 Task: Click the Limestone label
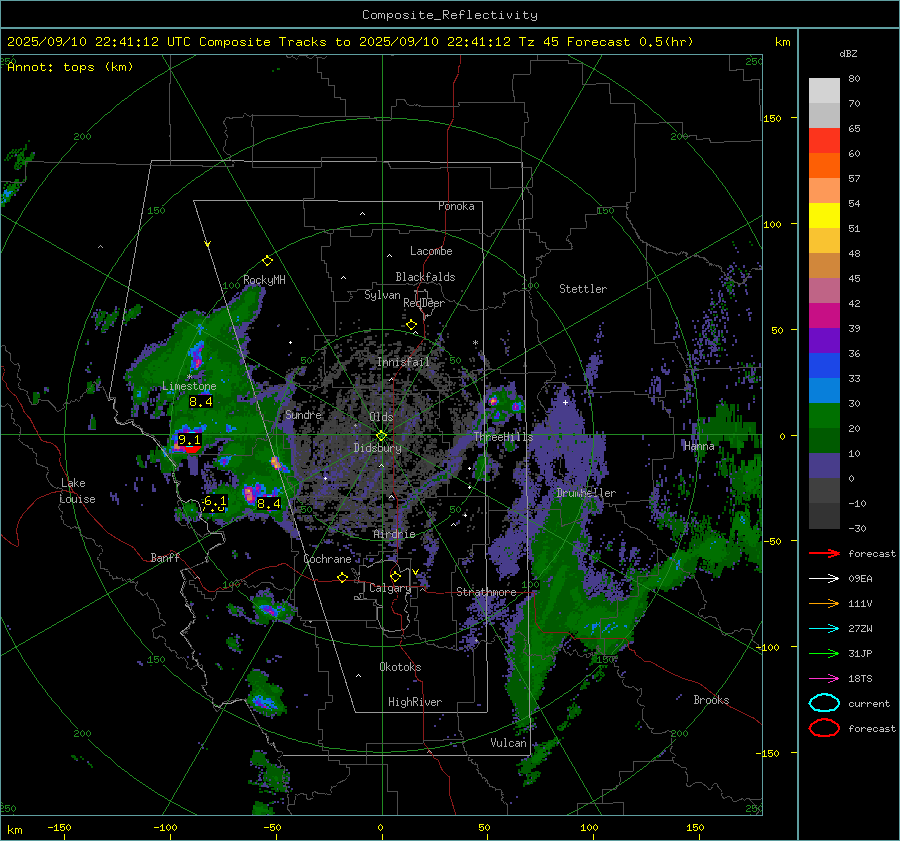pyautogui.click(x=189, y=386)
